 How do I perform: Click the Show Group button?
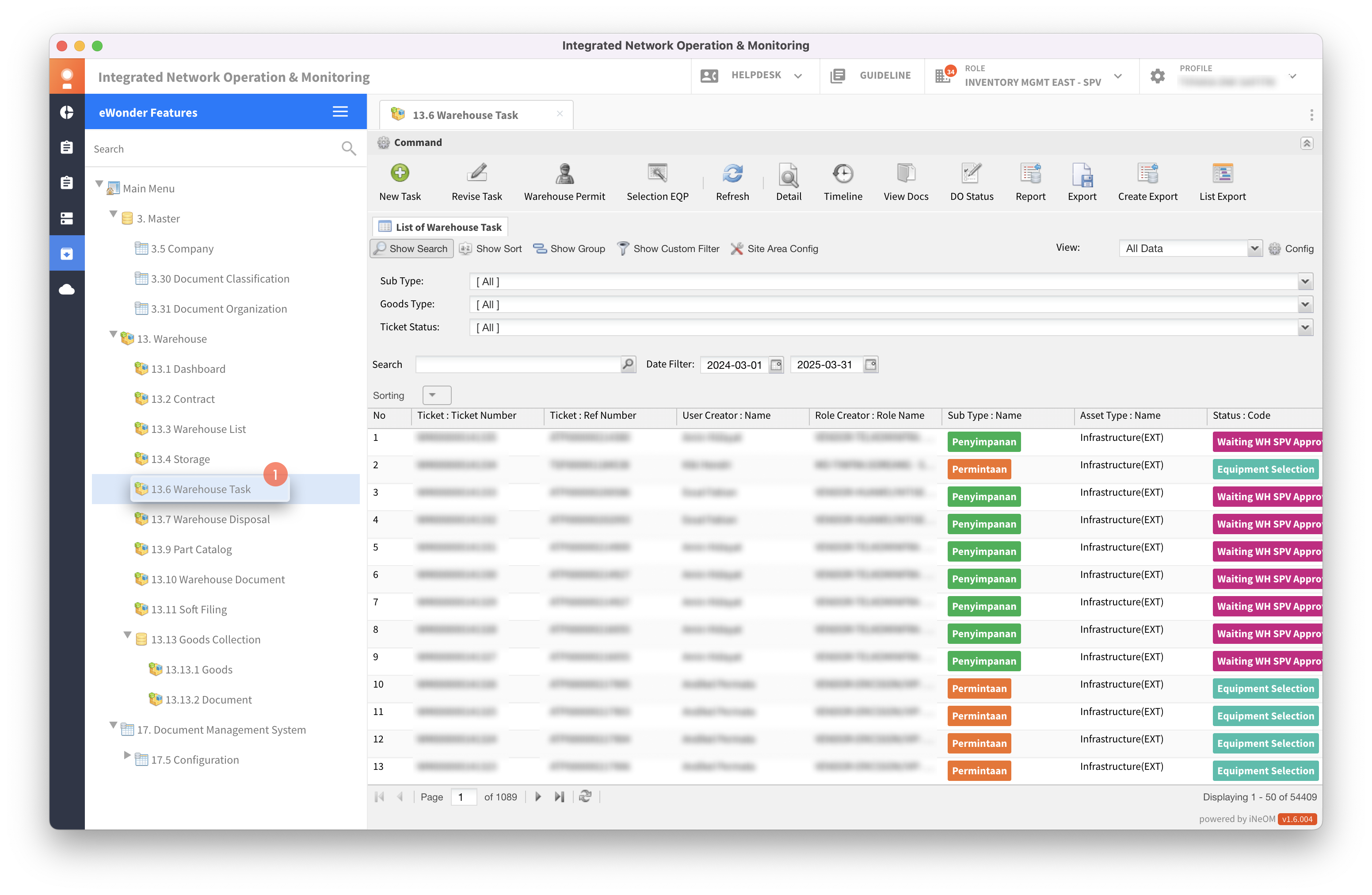click(x=569, y=249)
